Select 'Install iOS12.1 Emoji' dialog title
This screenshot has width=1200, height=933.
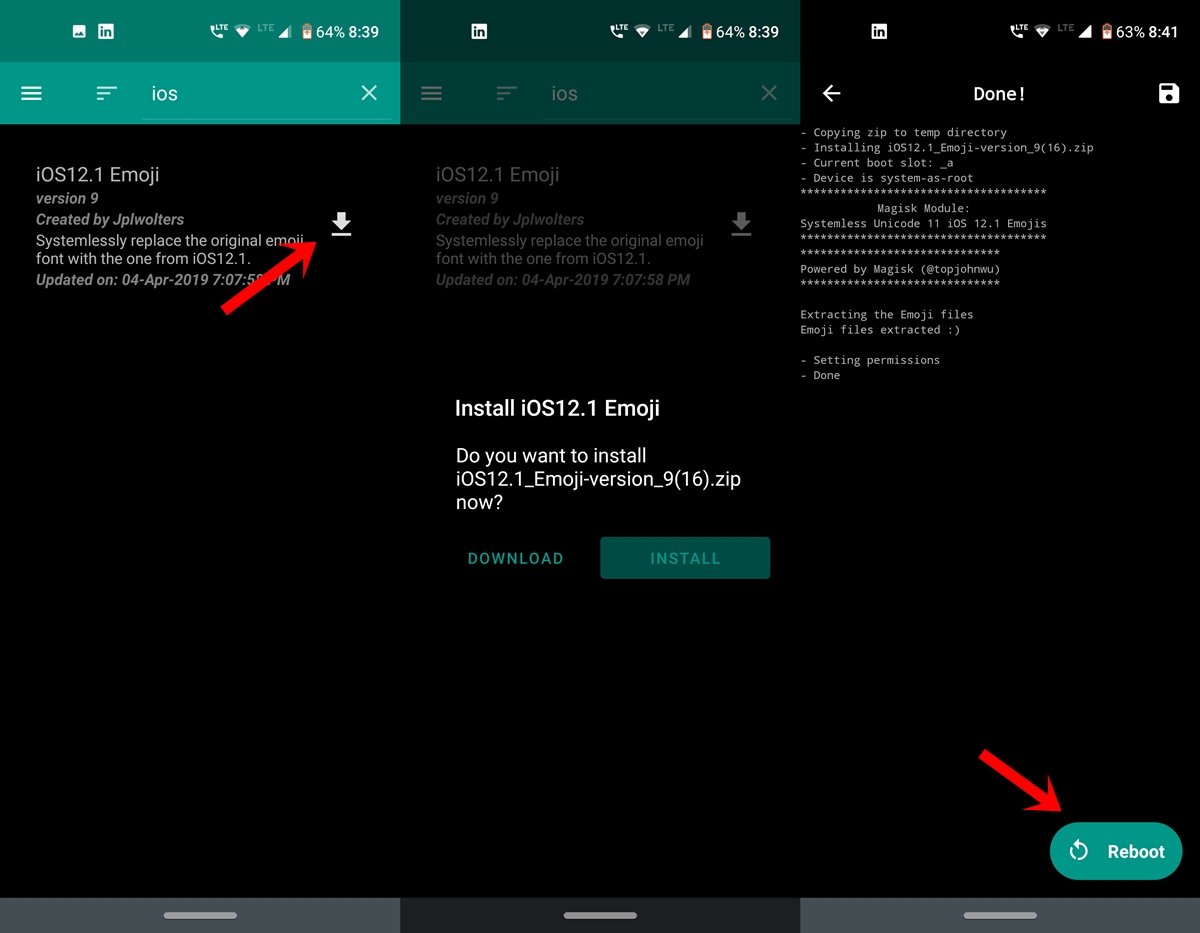(x=557, y=408)
